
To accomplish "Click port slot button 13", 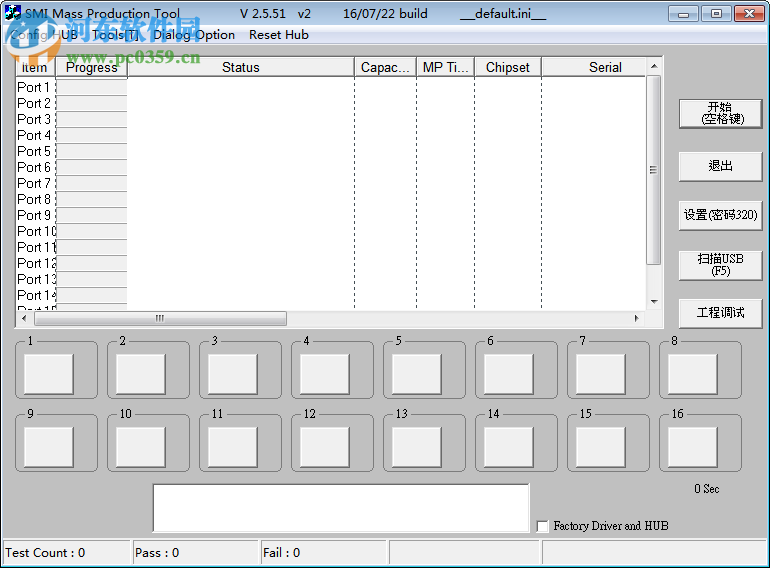I will 416,447.
